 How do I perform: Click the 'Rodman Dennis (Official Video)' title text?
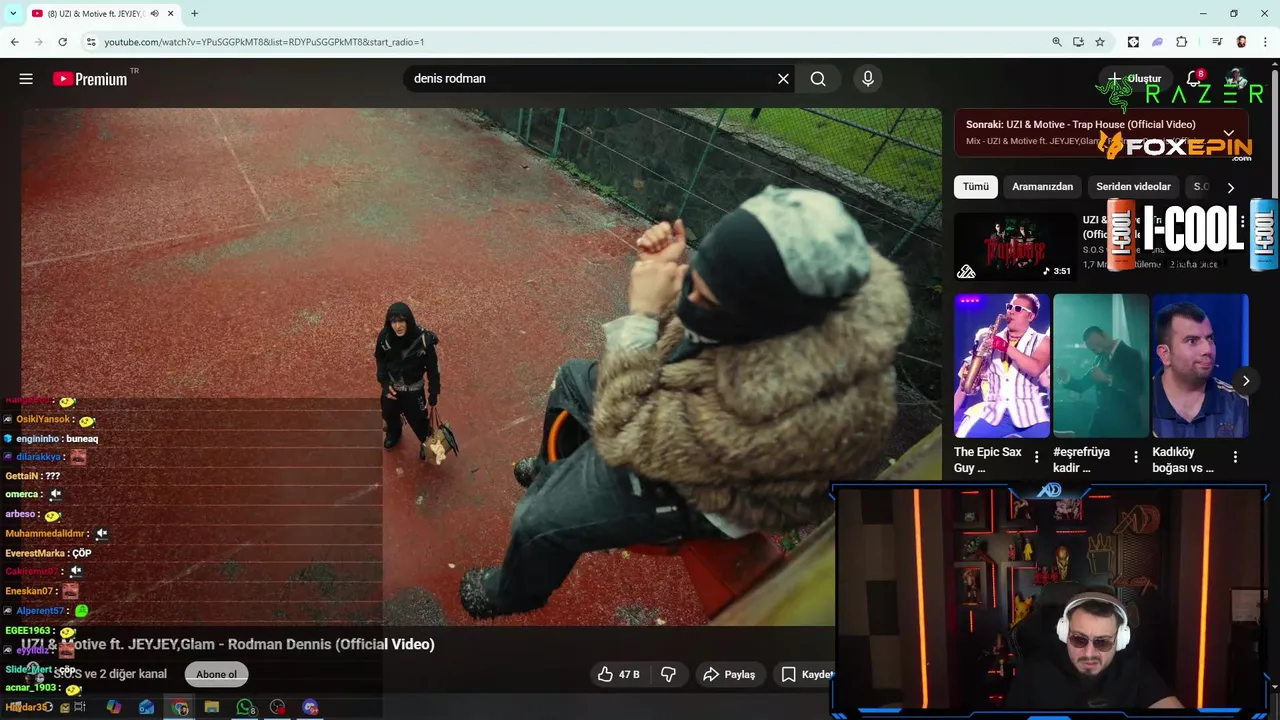(331, 645)
